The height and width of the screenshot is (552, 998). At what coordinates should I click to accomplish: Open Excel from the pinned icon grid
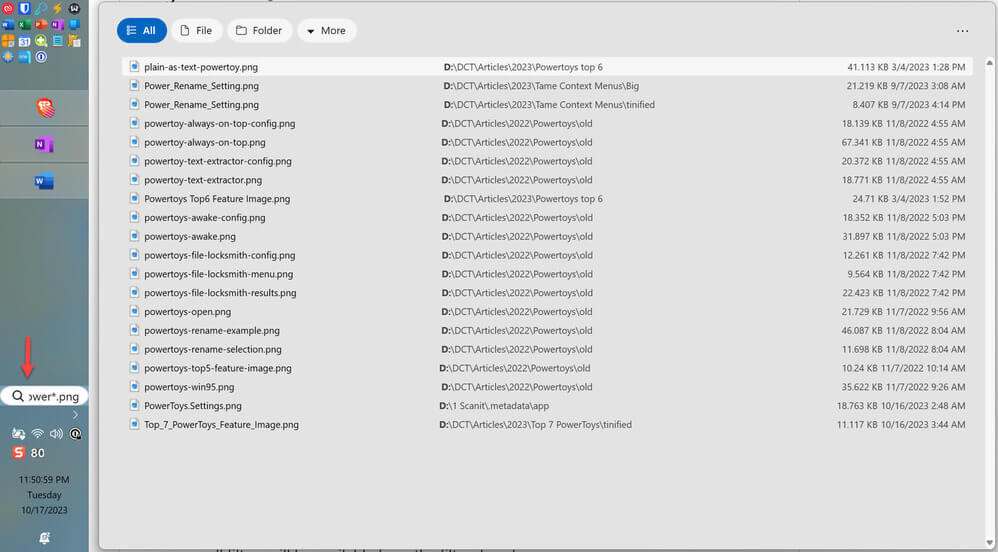point(25,25)
